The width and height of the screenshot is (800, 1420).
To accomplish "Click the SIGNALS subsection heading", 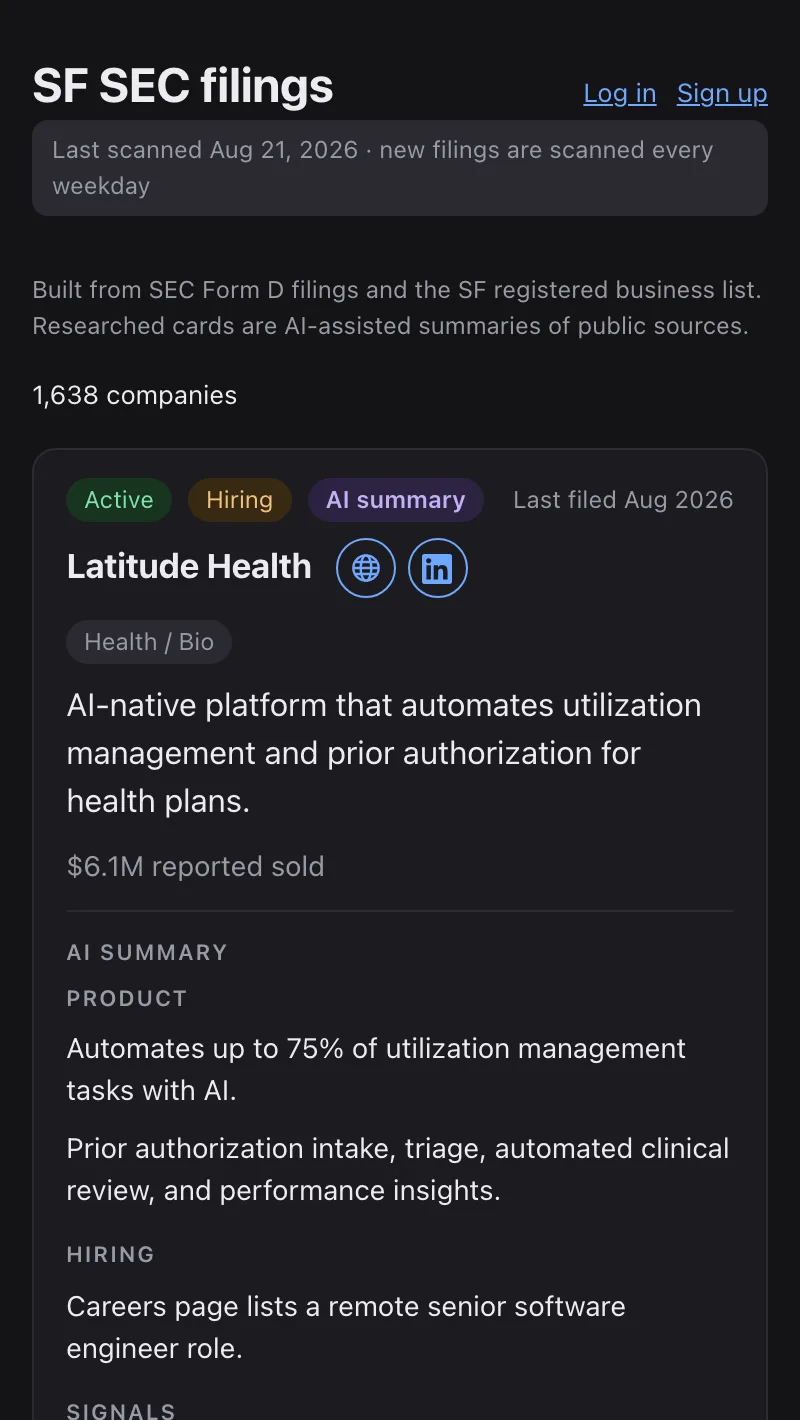I will click(121, 1411).
